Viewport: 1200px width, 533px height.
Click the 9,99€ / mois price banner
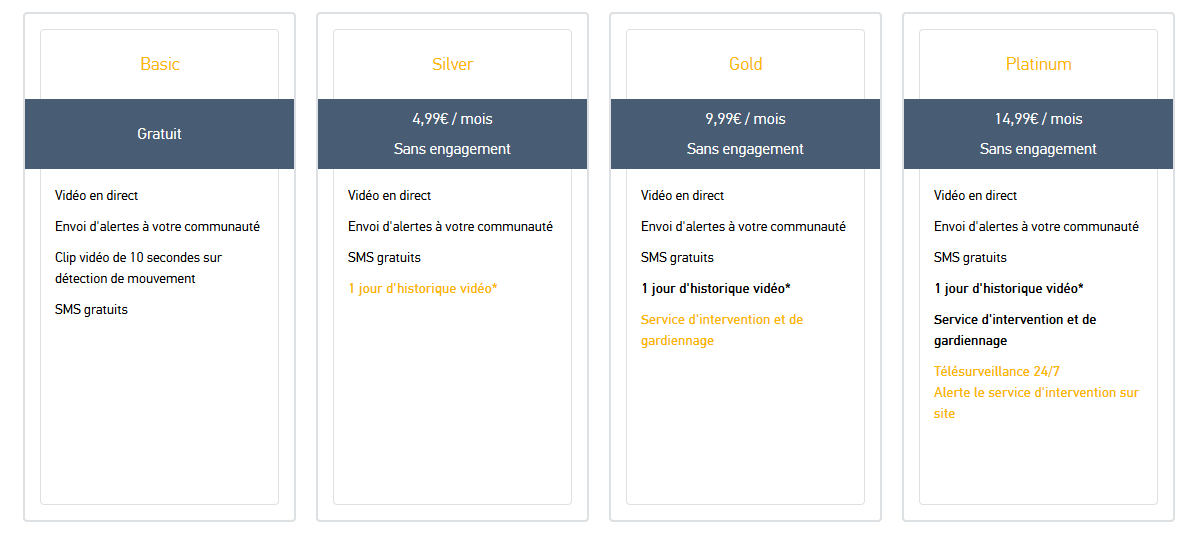point(745,134)
